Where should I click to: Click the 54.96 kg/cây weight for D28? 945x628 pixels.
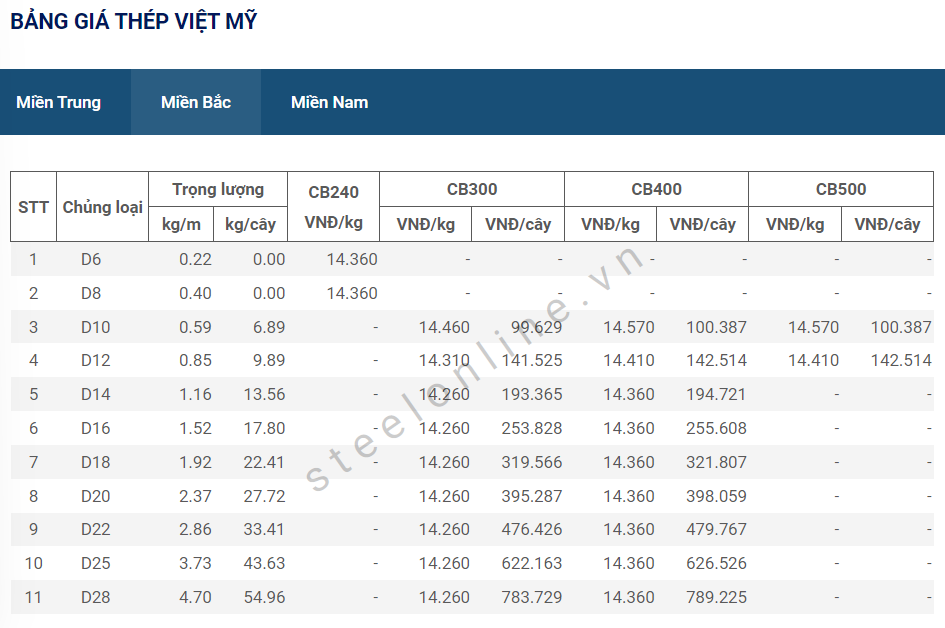pyautogui.click(x=265, y=598)
